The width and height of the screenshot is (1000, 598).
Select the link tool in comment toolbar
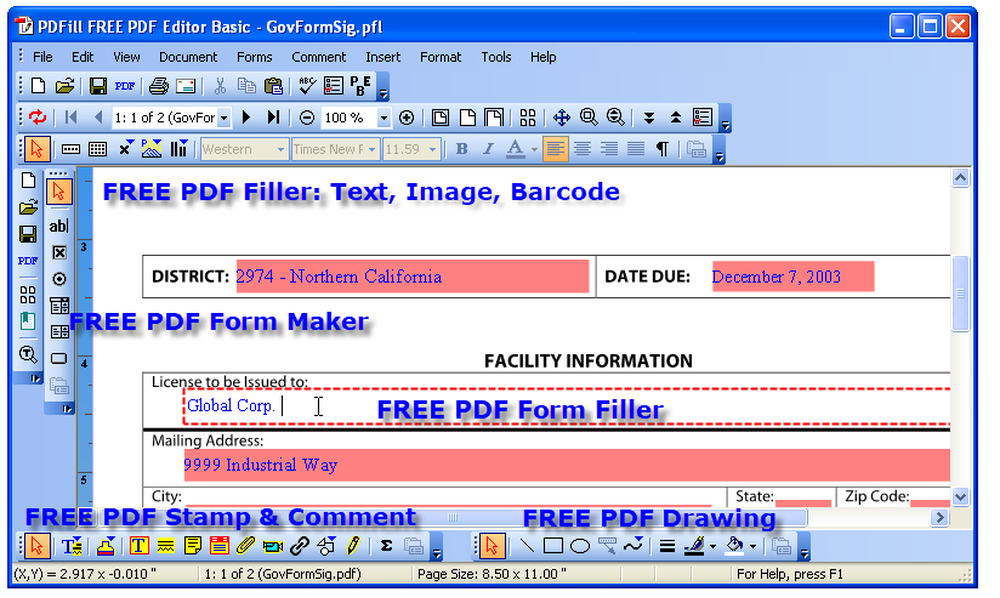[x=299, y=546]
